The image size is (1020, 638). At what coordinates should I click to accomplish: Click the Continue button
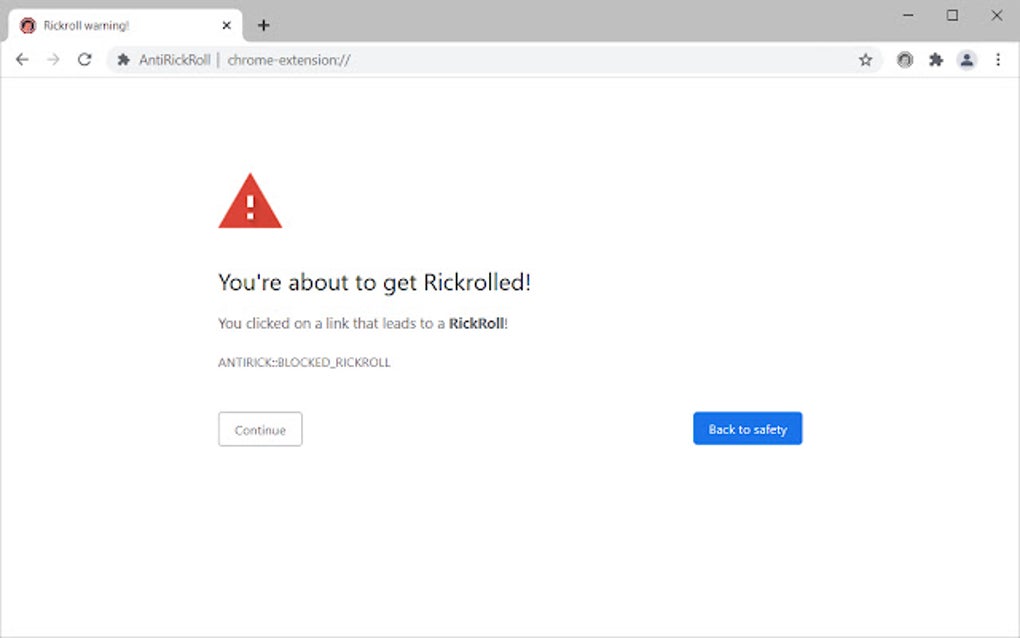(260, 429)
